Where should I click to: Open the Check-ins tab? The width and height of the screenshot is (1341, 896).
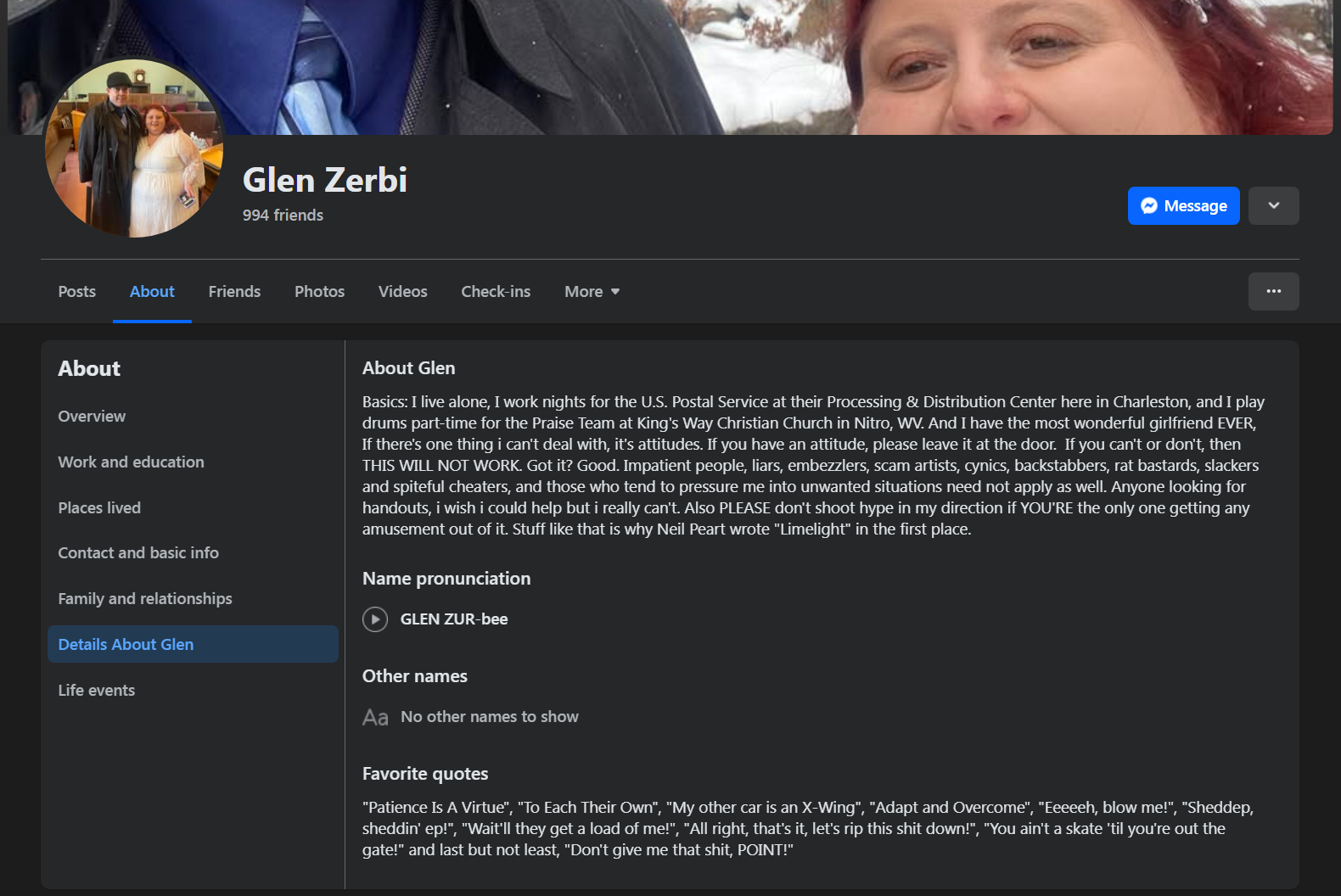496,292
